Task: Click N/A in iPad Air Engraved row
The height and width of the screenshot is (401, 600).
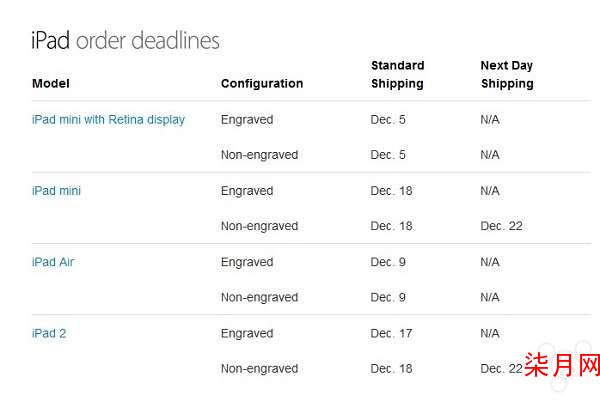Action: pyautogui.click(x=490, y=262)
